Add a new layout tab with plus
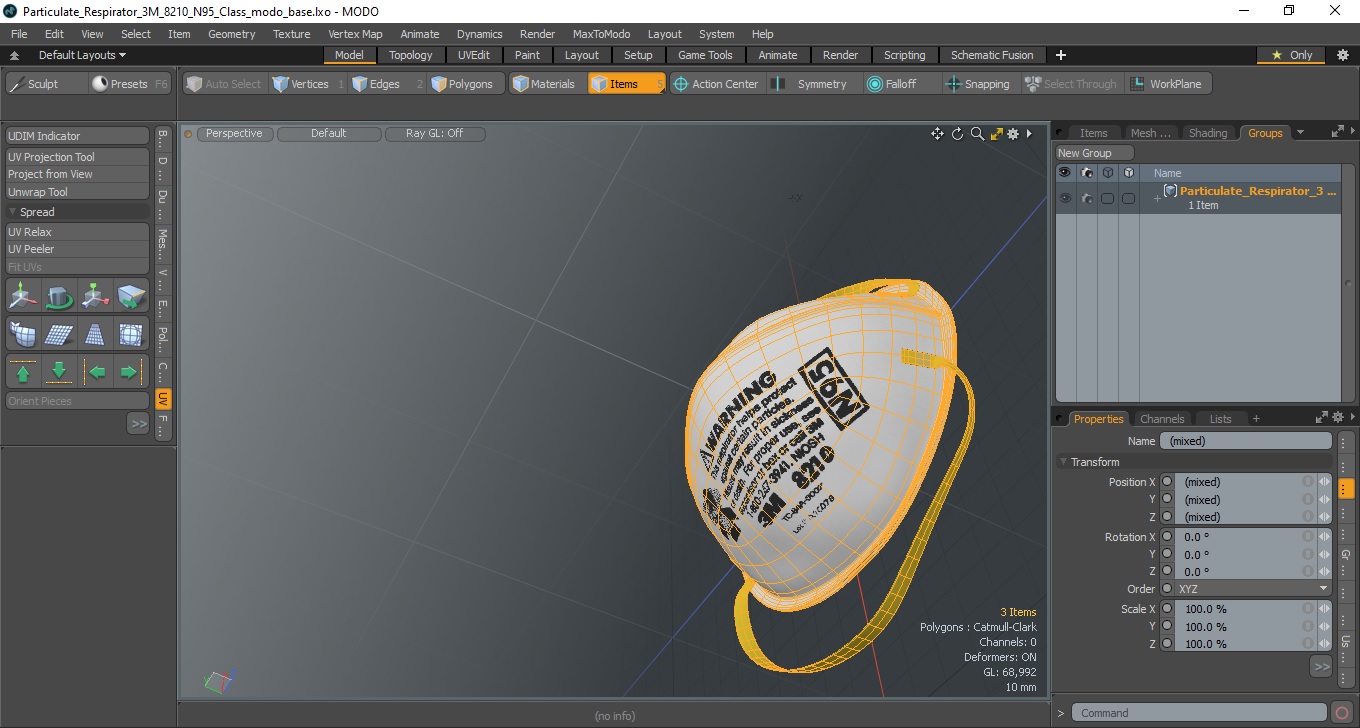This screenshot has width=1360, height=728. pyautogui.click(x=1061, y=55)
